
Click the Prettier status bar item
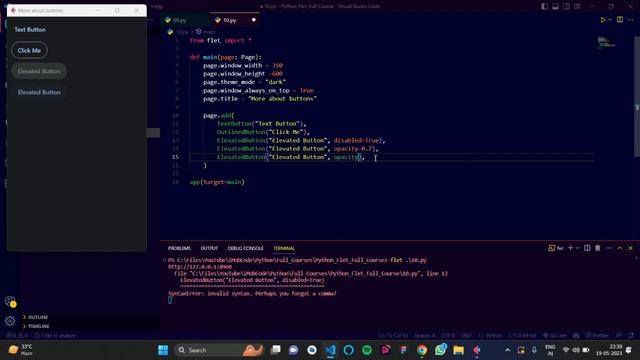[x=597, y=336]
